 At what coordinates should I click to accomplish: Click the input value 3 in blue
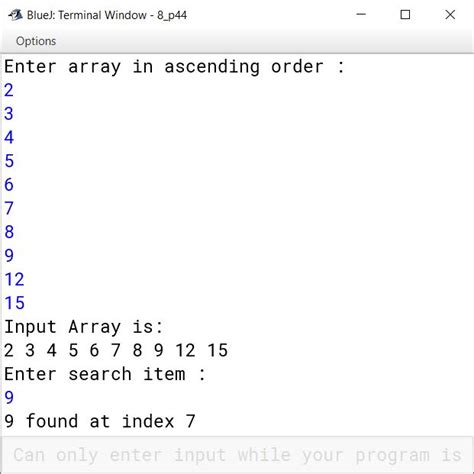tap(9, 114)
